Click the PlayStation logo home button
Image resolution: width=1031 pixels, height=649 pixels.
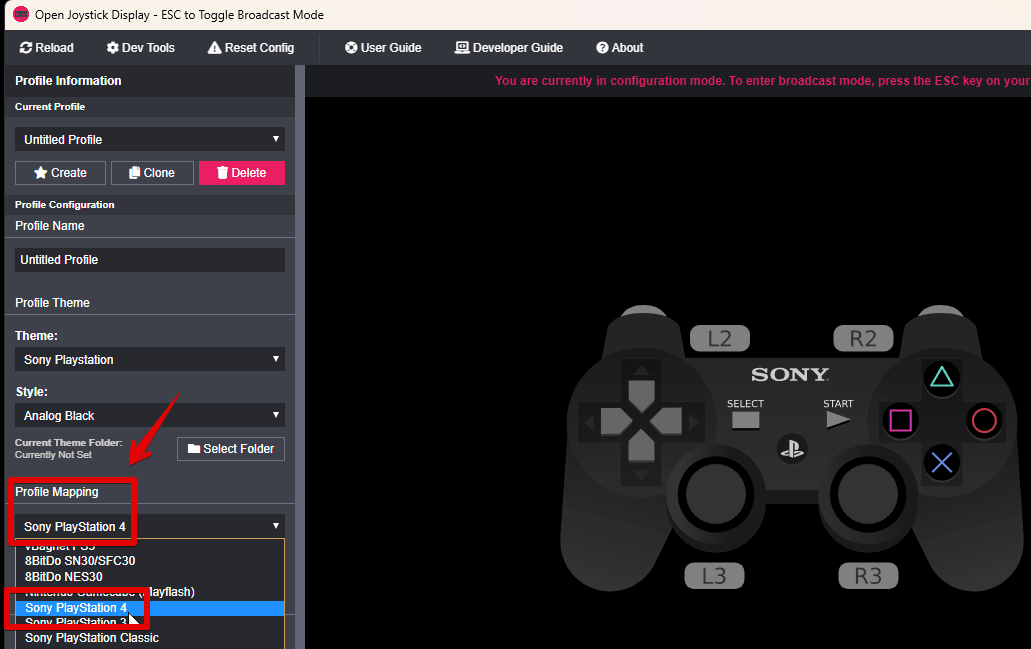(x=792, y=449)
